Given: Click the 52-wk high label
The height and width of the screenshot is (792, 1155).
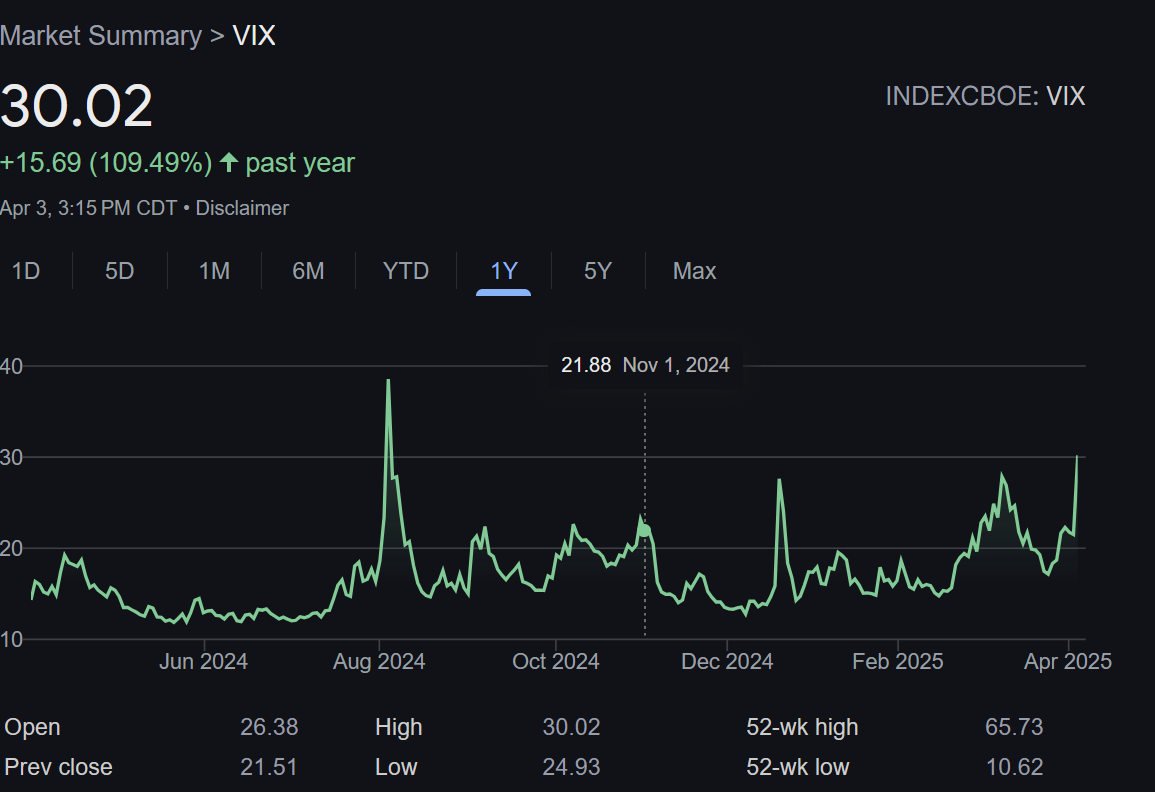Looking at the screenshot, I should [x=802, y=727].
